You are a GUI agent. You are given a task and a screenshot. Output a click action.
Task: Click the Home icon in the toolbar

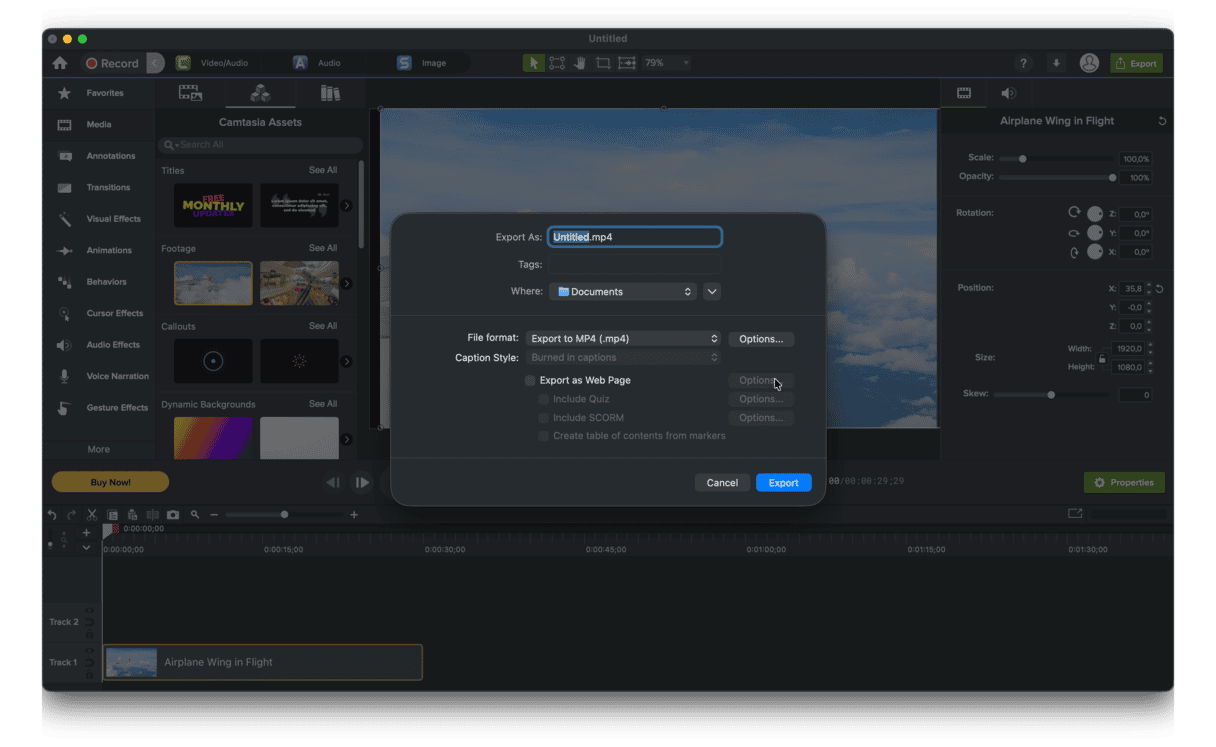60,63
